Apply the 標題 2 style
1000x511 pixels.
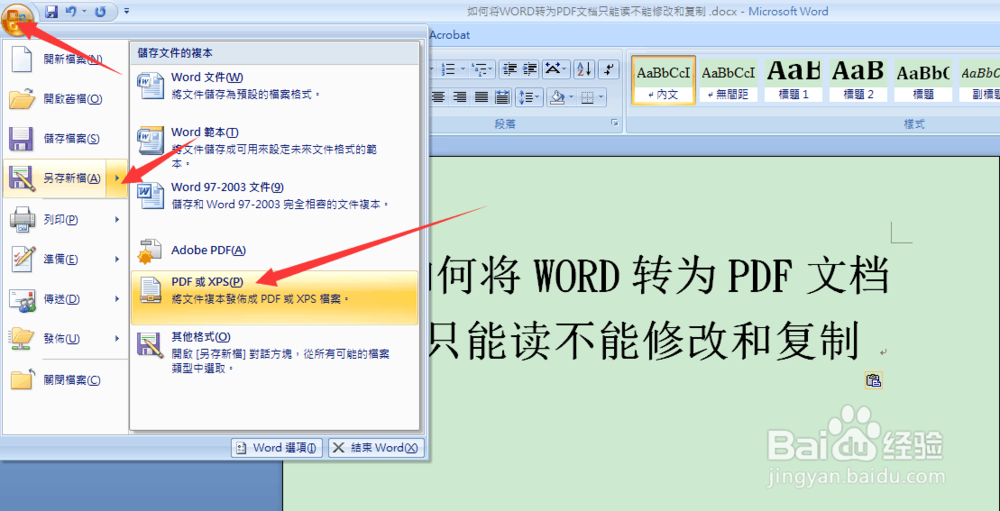tap(858, 80)
